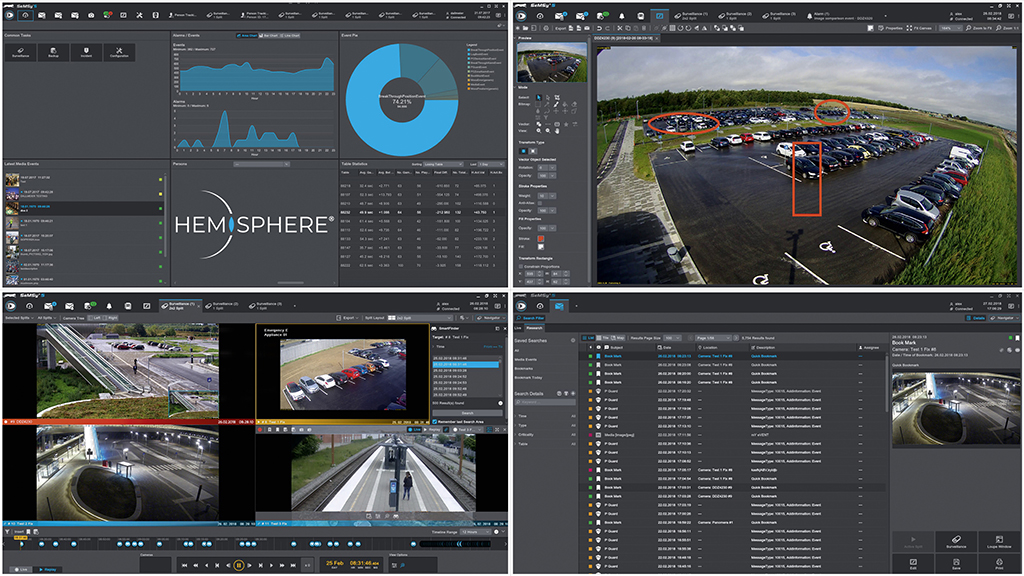Select the Replay tab at bottom left
This screenshot has height=576, width=1024.
coord(46,568)
